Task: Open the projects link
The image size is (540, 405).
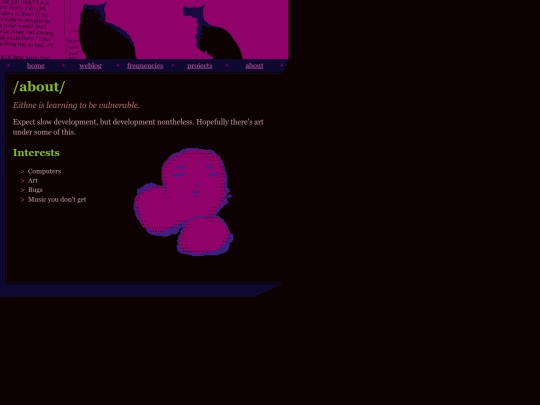Action: tap(200, 65)
